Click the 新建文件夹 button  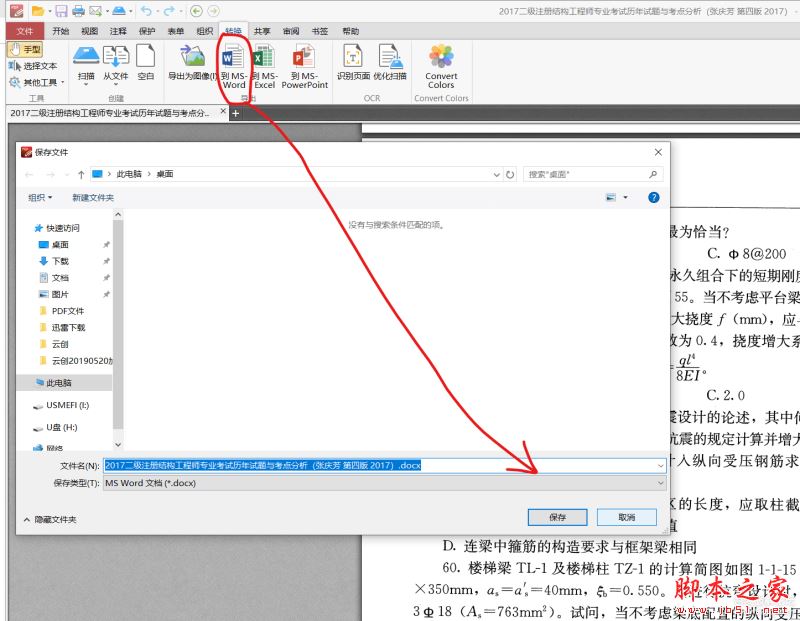(x=93, y=198)
